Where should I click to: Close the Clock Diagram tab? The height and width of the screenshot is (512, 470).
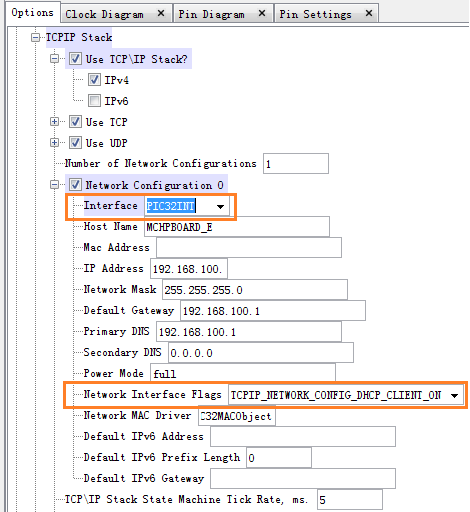coord(161,13)
